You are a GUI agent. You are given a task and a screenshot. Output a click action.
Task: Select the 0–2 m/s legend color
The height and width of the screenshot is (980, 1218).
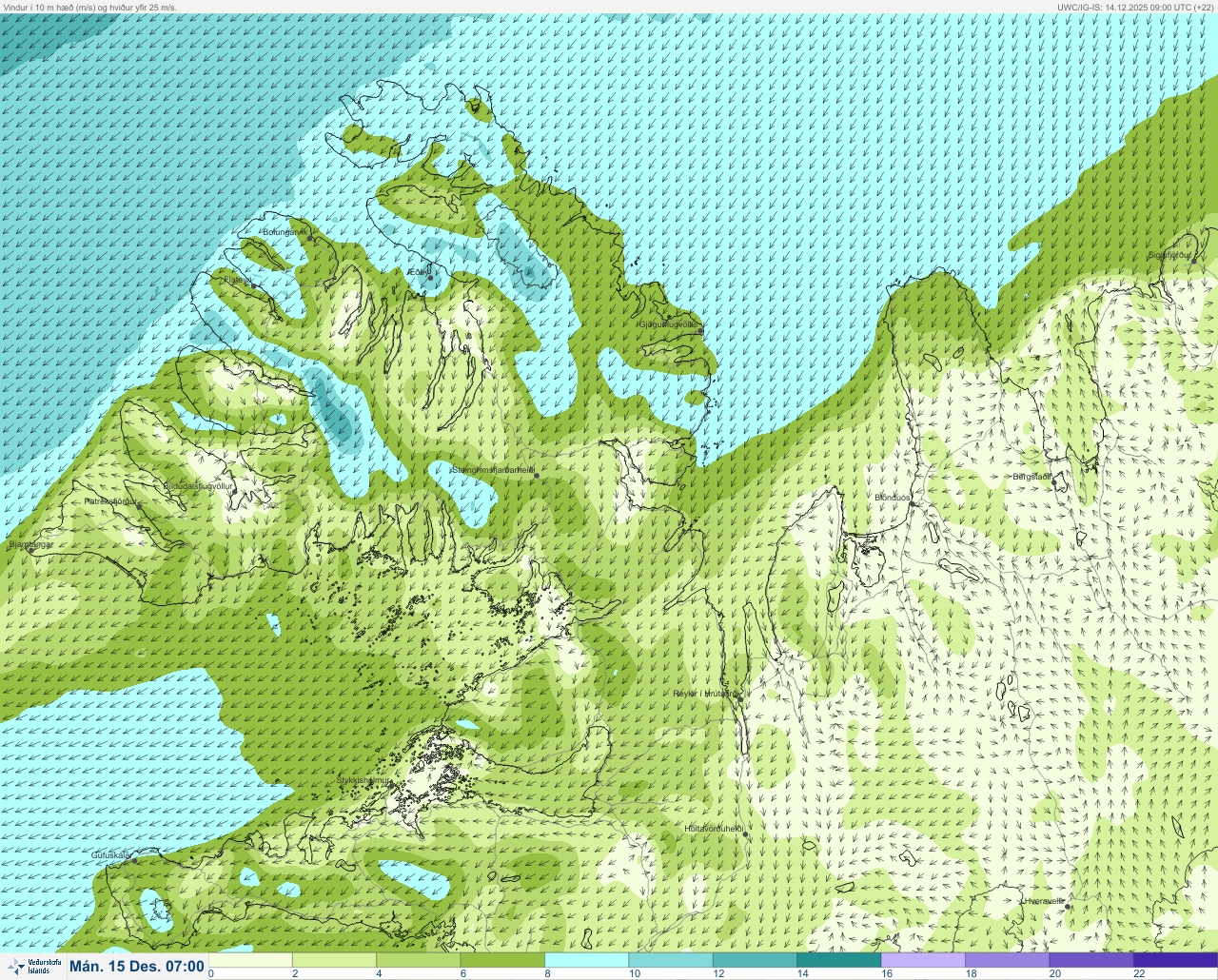(250, 960)
